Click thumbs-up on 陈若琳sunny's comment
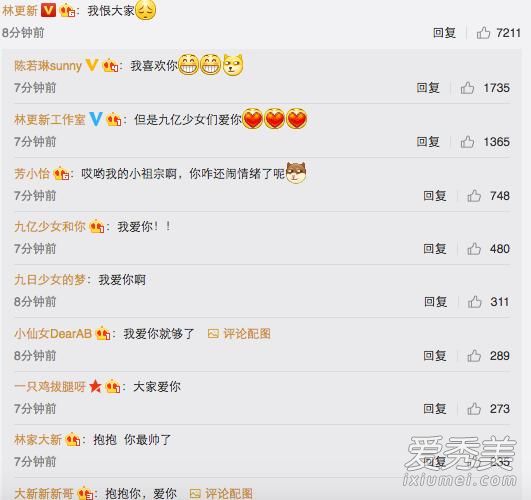Screen dimensions: 531x500 [x=467, y=88]
